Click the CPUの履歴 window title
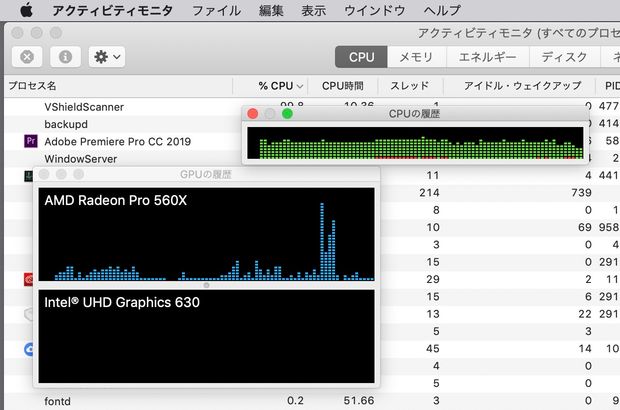Viewport: 620px width, 410px height. [x=414, y=114]
